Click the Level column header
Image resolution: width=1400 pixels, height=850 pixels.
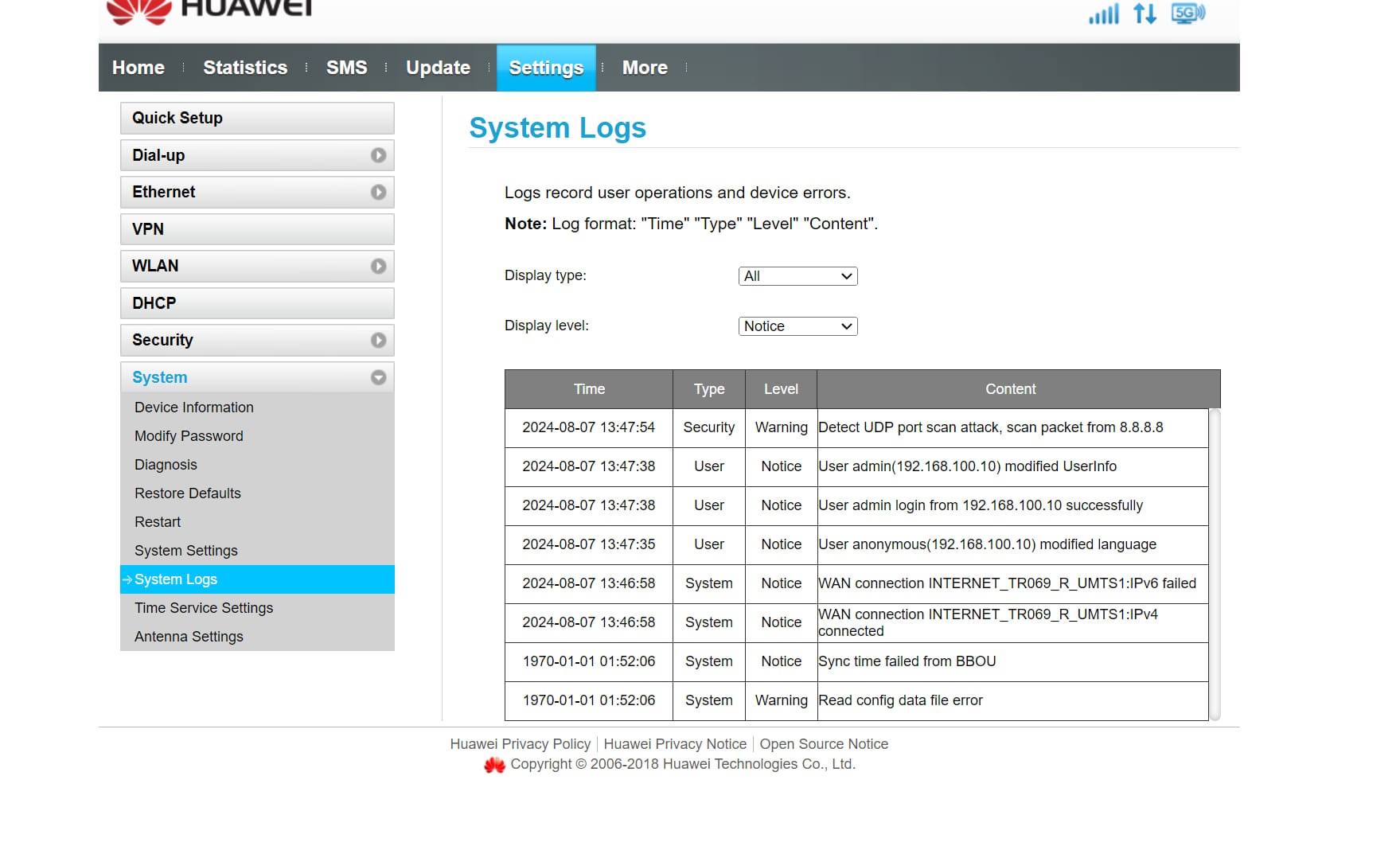[781, 389]
